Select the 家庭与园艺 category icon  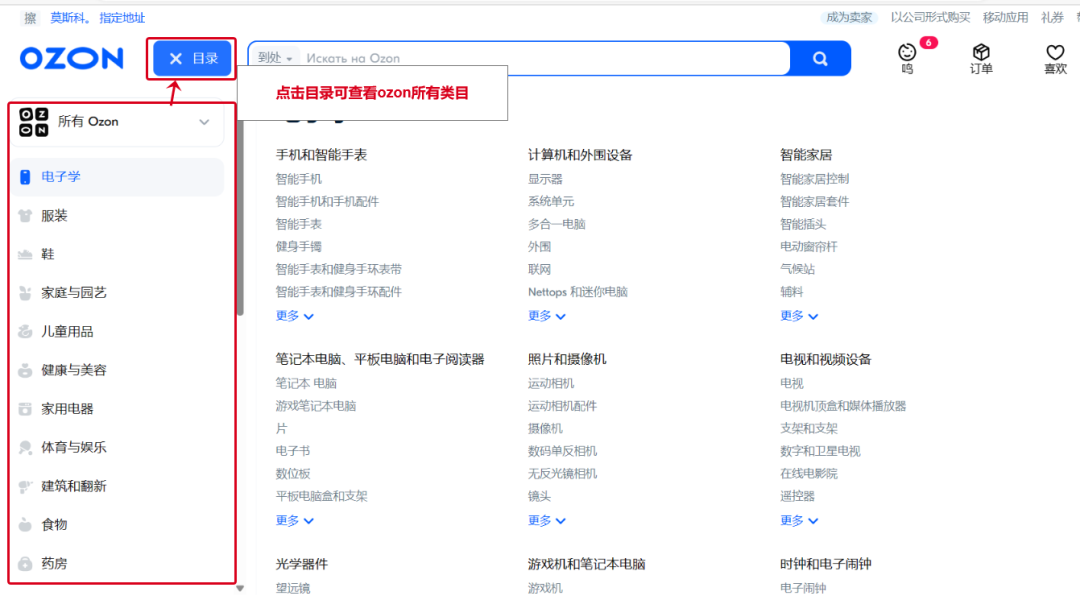pos(25,293)
